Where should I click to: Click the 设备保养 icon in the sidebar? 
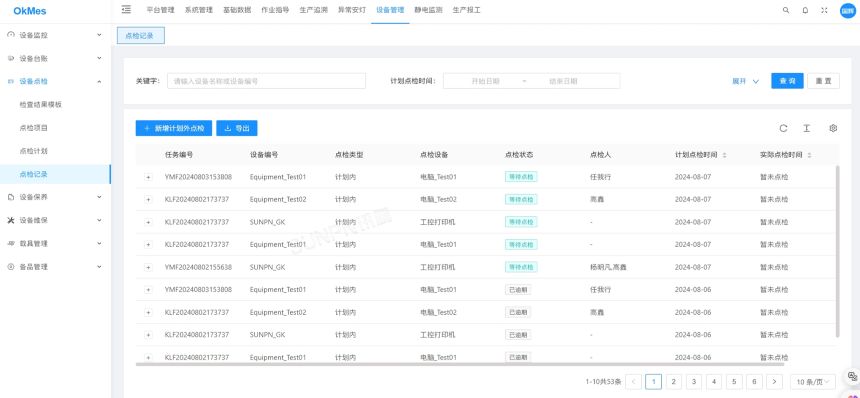pyautogui.click(x=10, y=197)
